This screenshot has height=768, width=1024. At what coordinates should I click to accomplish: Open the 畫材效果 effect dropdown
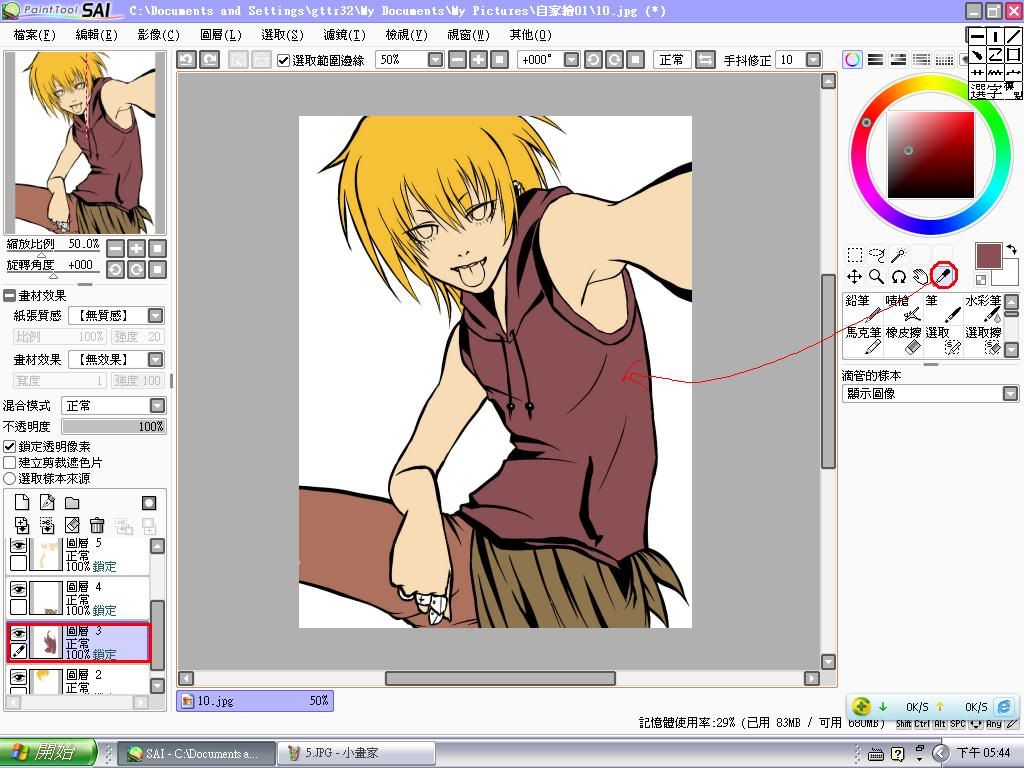tap(155, 360)
